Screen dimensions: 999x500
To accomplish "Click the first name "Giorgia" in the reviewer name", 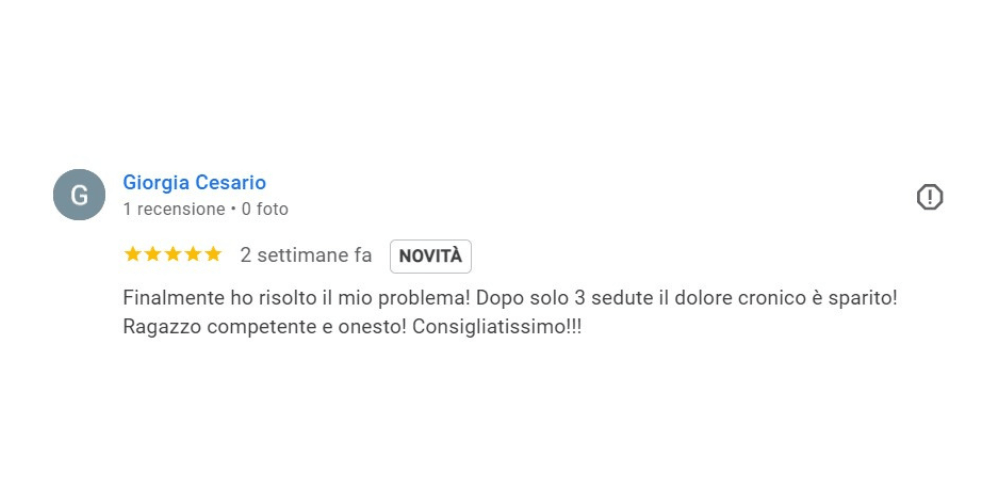I will tap(156, 183).
